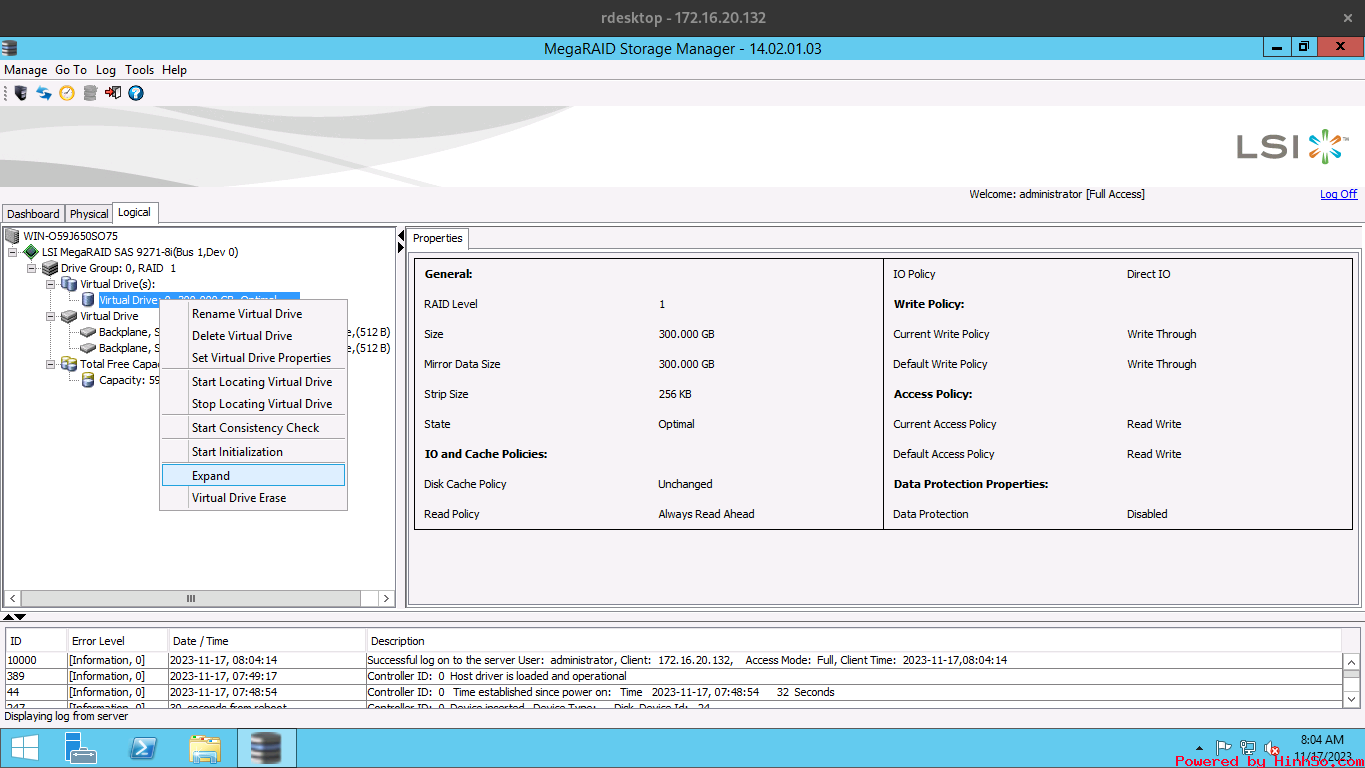
Task: Click the Log Off link
Action: pos(1338,194)
